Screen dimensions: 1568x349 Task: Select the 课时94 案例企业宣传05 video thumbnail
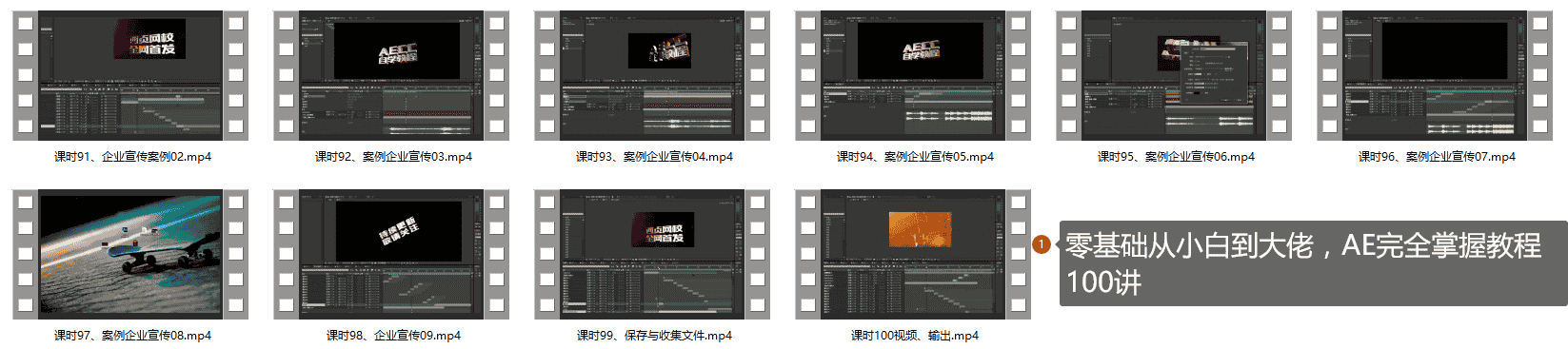[913, 76]
